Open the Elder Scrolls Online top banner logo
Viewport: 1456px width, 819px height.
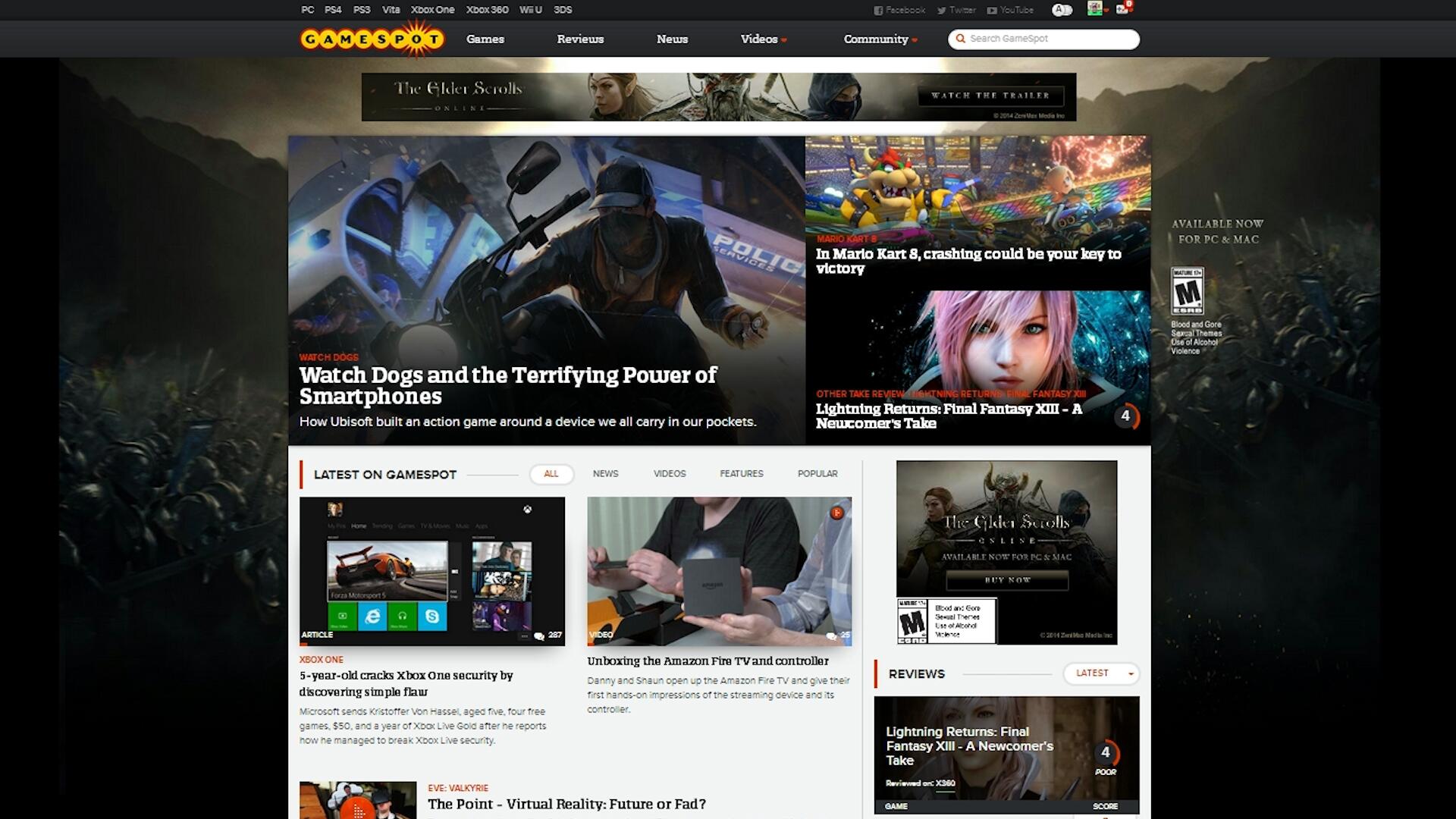click(458, 96)
